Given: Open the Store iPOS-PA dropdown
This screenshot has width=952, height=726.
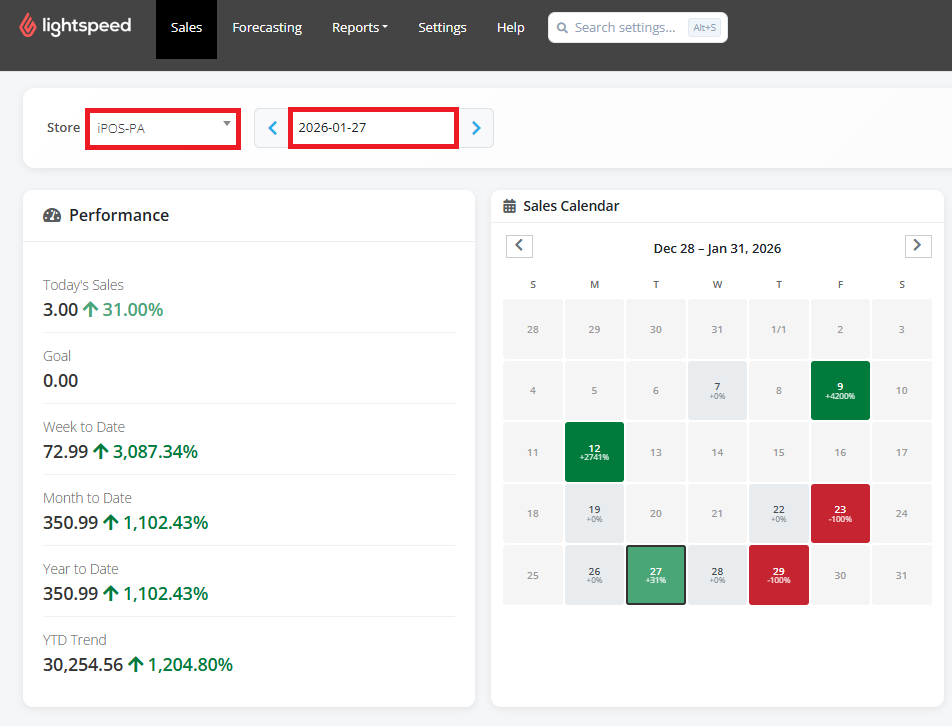Looking at the screenshot, I should pyautogui.click(x=163, y=128).
